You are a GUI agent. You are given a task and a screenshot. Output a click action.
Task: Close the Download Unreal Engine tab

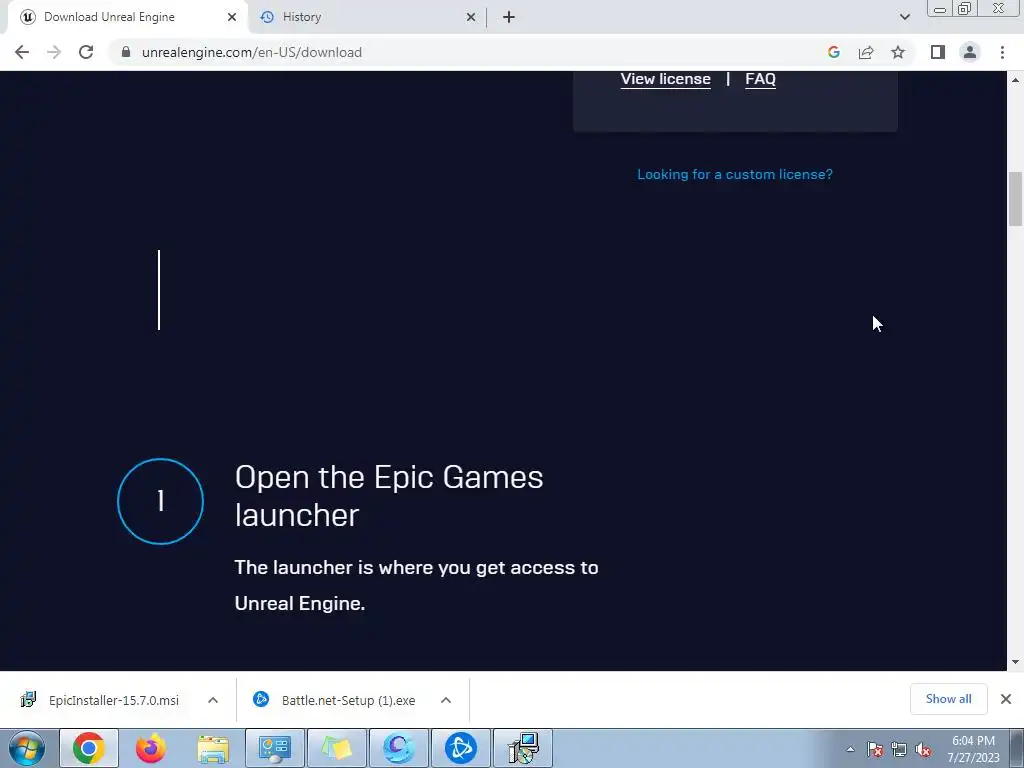tap(232, 17)
